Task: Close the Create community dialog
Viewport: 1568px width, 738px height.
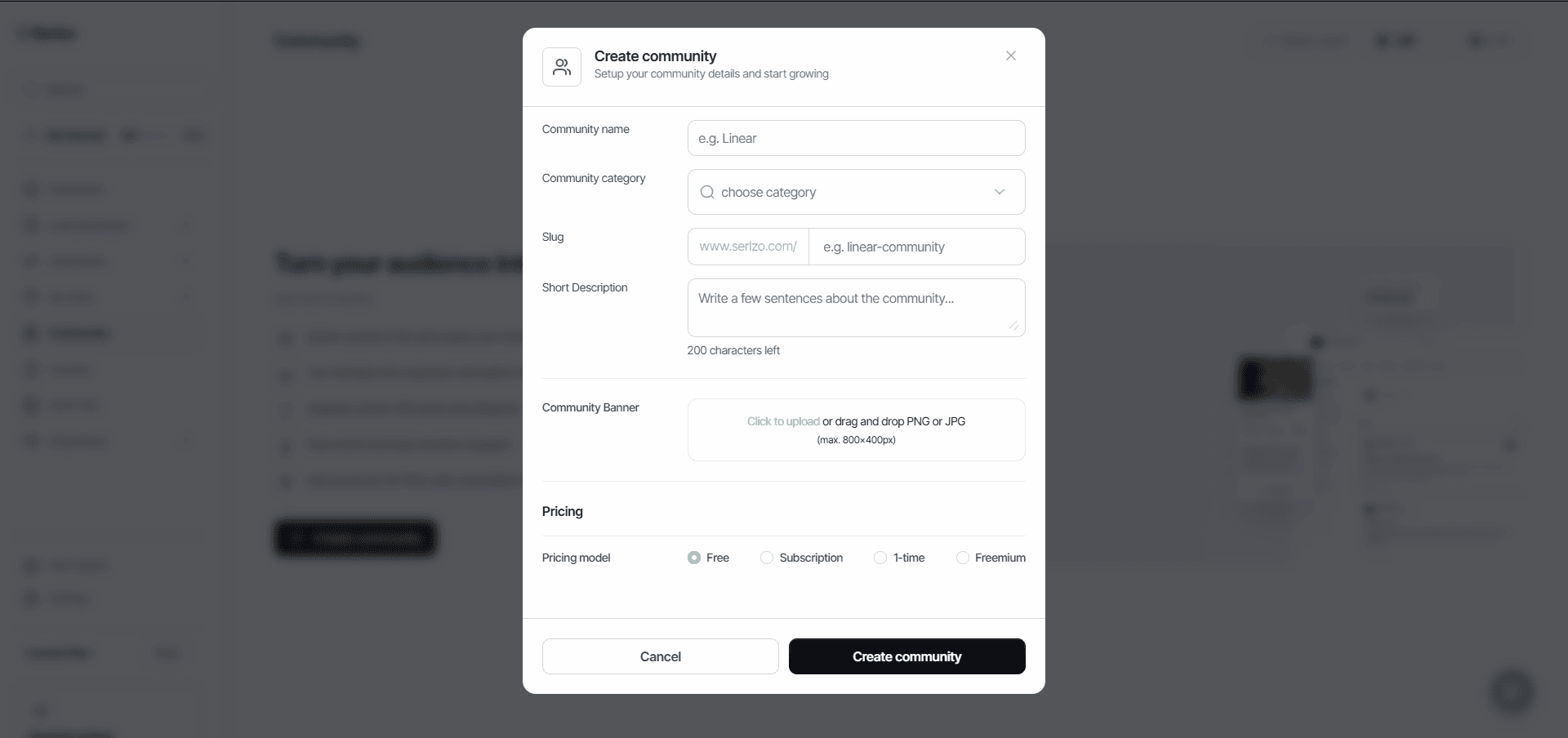Action: click(1011, 56)
